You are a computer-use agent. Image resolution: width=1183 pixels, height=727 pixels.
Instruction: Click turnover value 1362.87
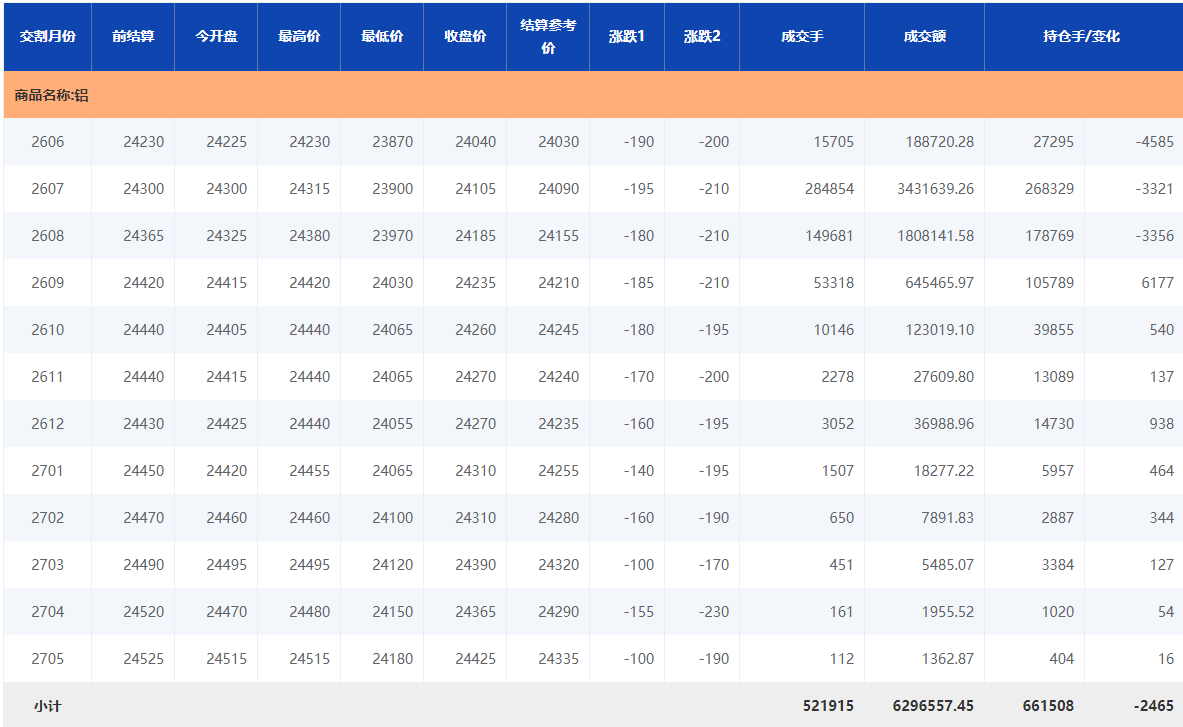(x=948, y=658)
